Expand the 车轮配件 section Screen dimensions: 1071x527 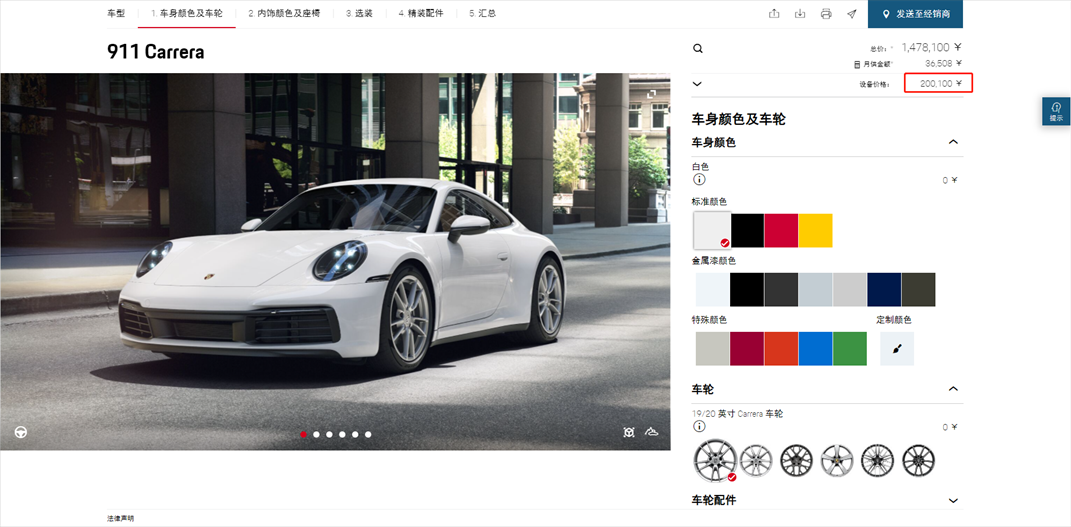coord(953,500)
